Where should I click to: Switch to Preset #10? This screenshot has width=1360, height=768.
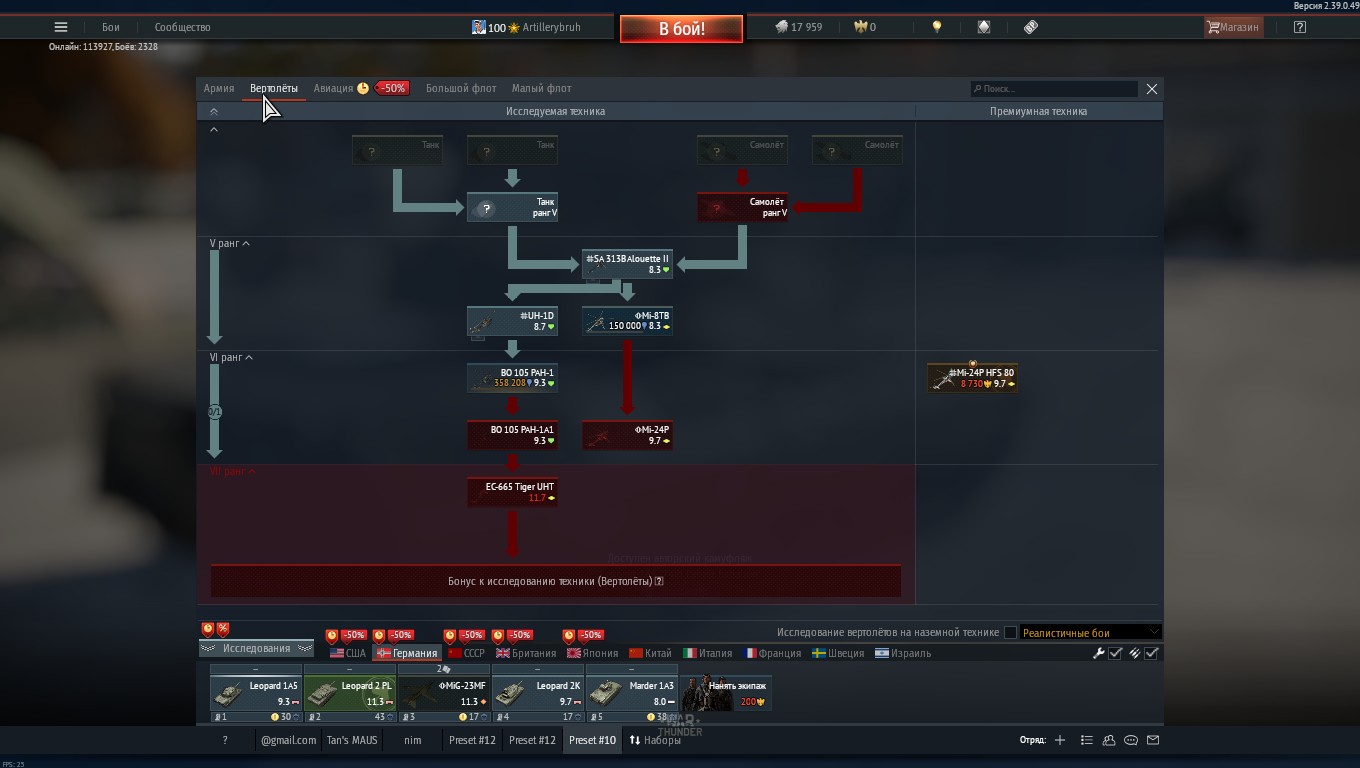(592, 740)
